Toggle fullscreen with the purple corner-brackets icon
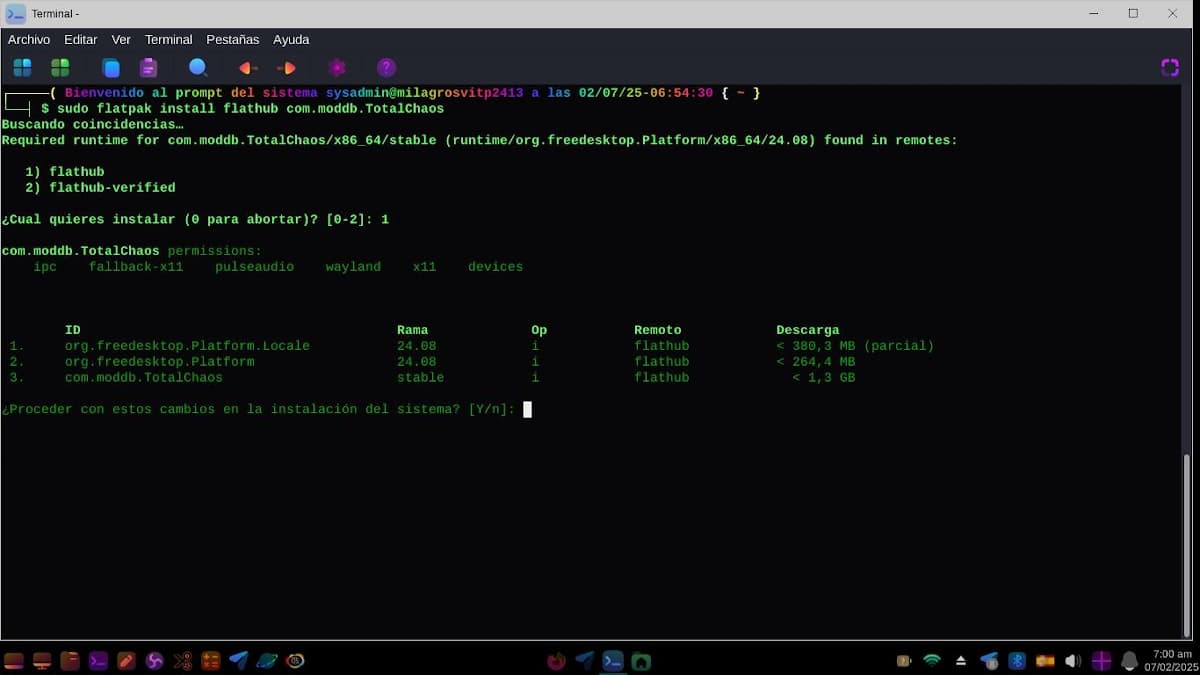Image resolution: width=1200 pixels, height=675 pixels. (1170, 68)
